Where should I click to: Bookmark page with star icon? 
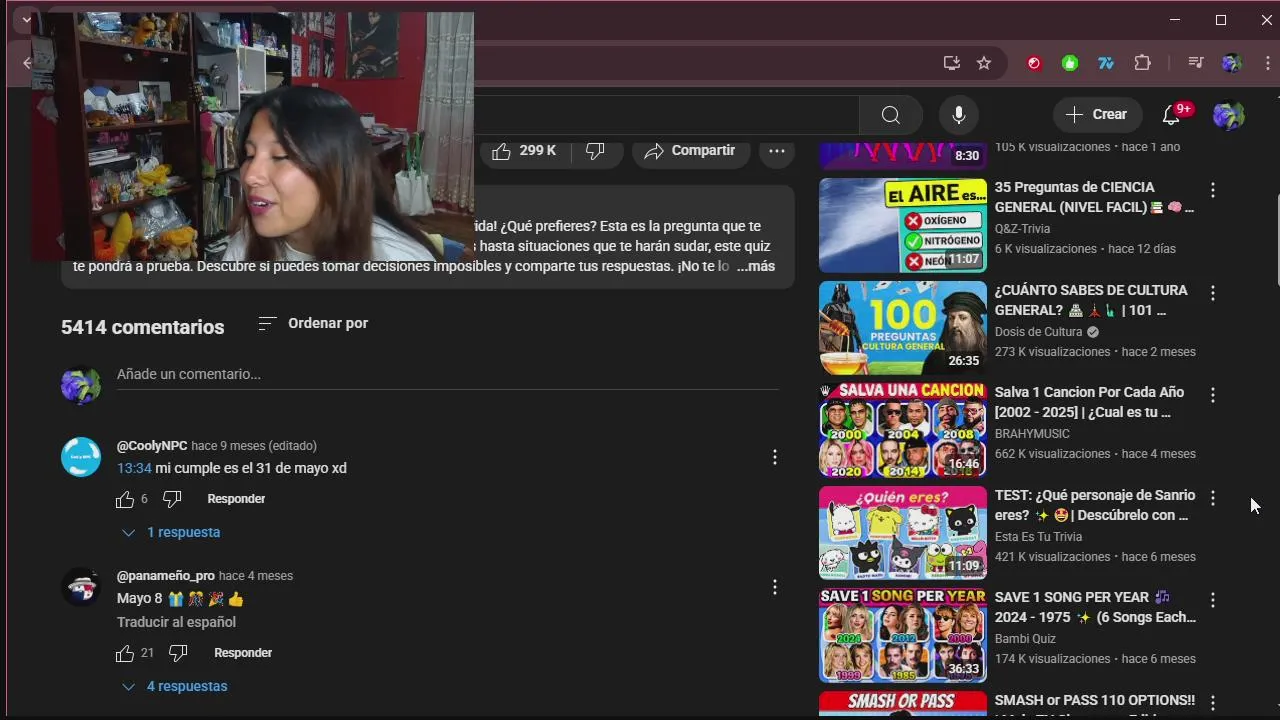click(984, 63)
